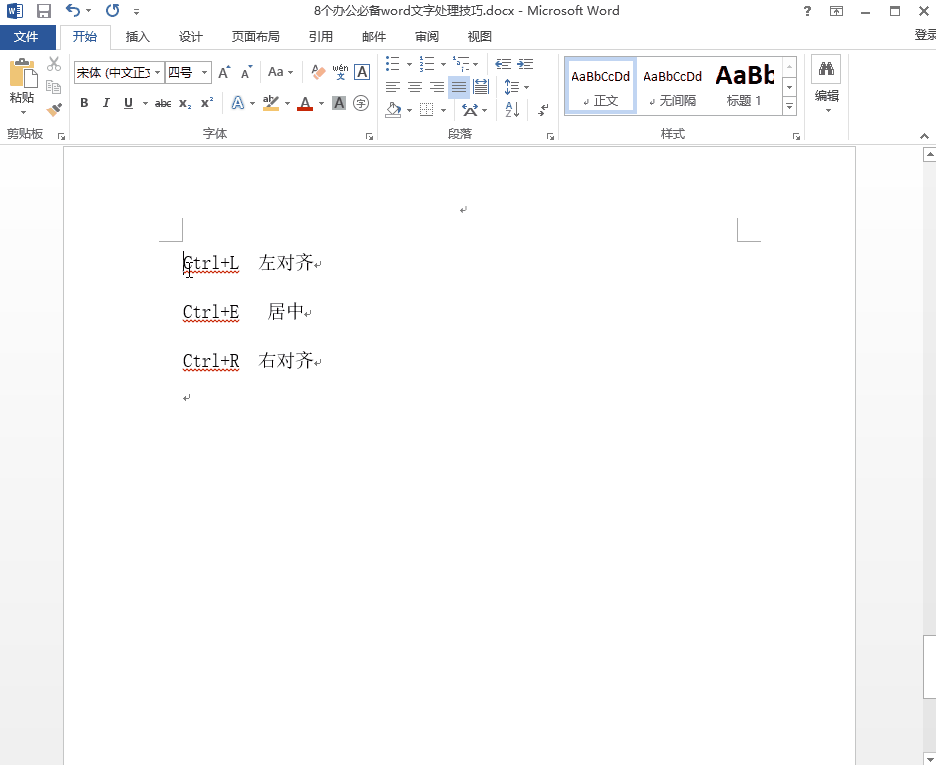Image resolution: width=936 pixels, height=765 pixels.
Task: Click the Grow Font icon
Action: click(x=224, y=72)
